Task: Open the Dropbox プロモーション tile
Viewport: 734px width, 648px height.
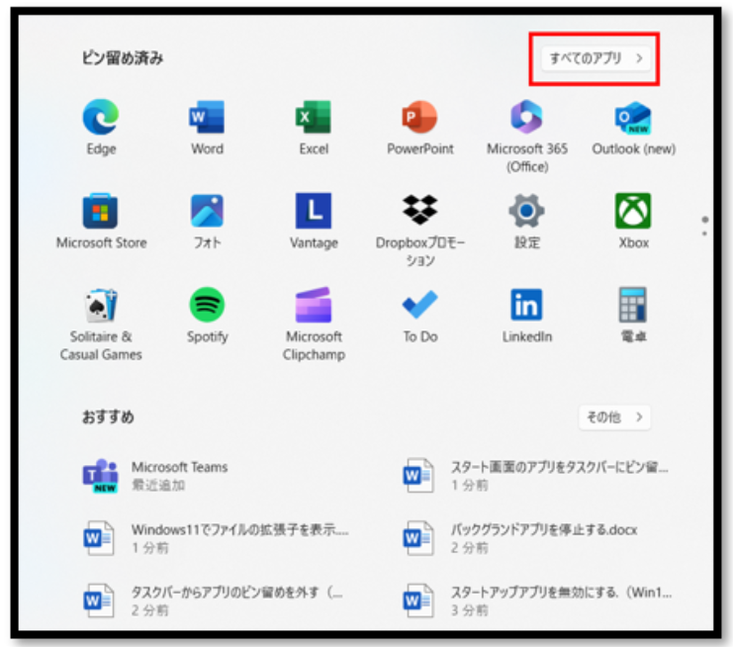Action: click(420, 230)
